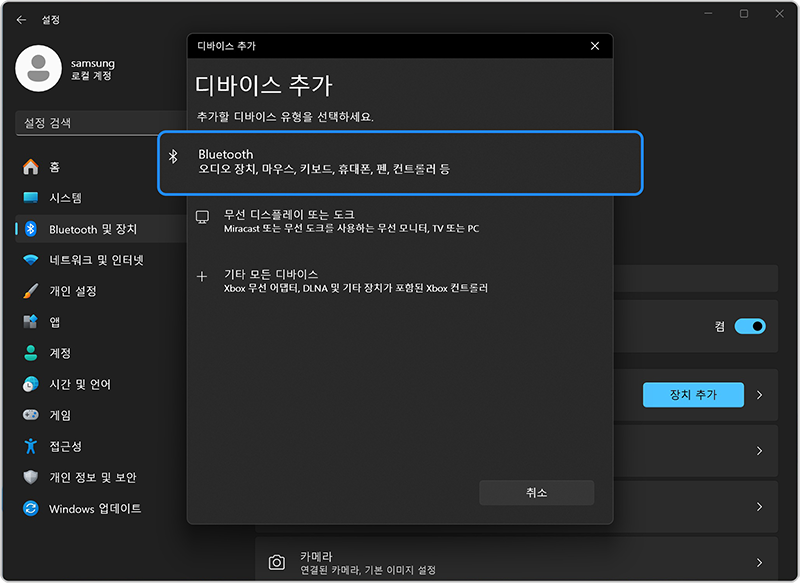Image resolution: width=800 pixels, height=584 pixels.
Task: Cancel the add device dialog (취소)
Action: point(536,492)
